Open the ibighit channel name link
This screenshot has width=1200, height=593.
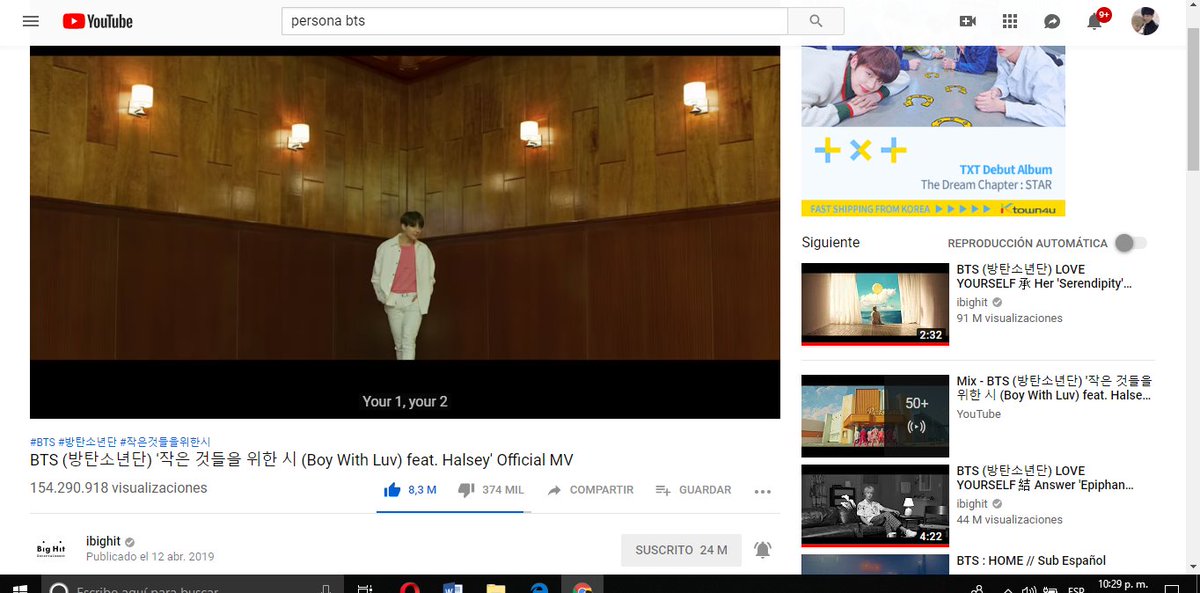tap(103, 541)
